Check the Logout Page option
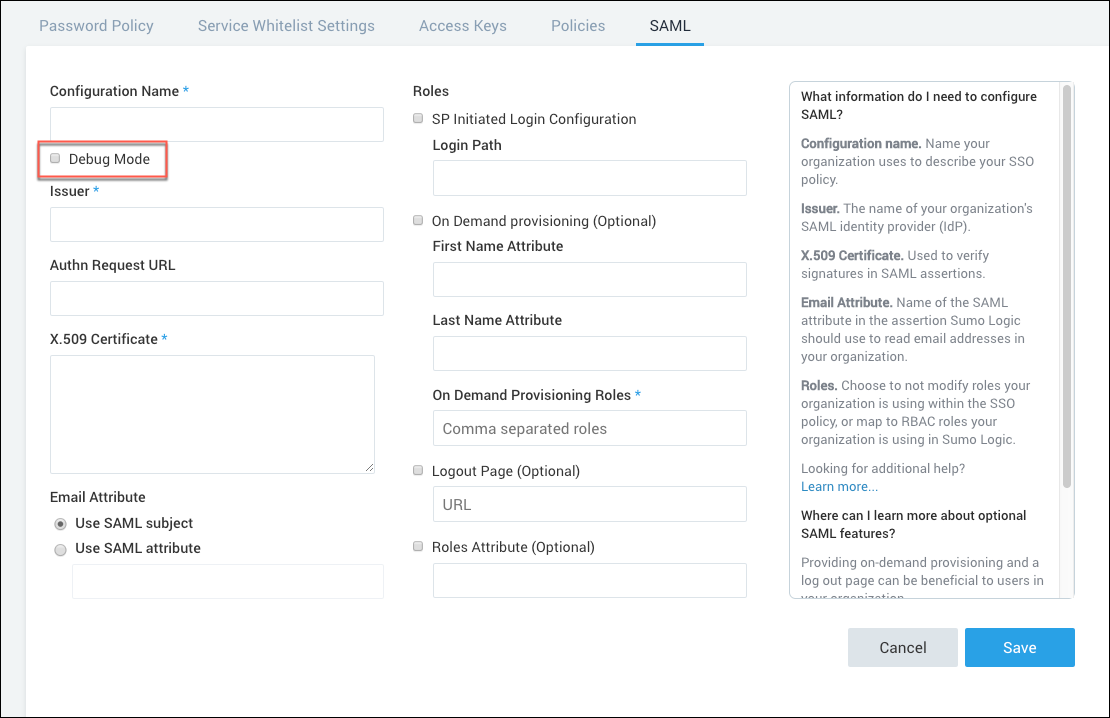The width and height of the screenshot is (1110, 718). click(418, 470)
